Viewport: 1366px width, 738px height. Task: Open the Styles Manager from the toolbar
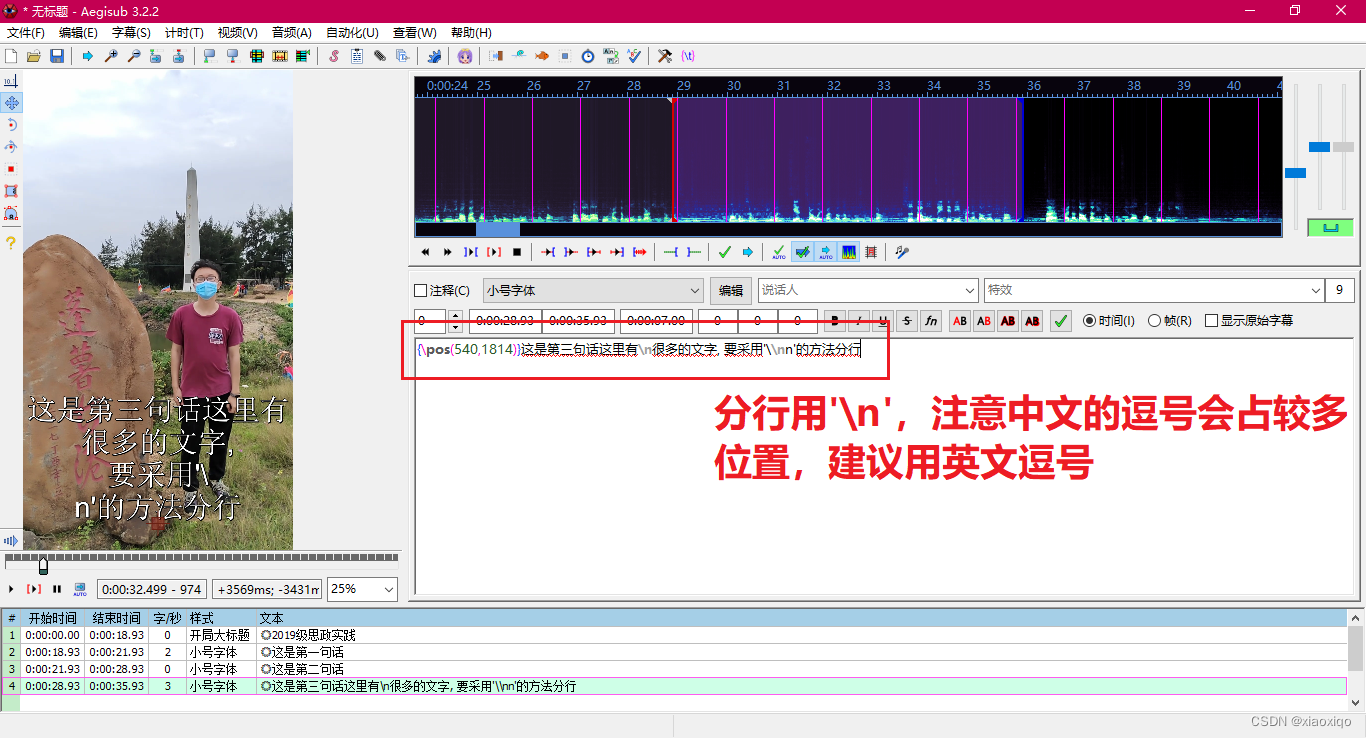[x=332, y=56]
